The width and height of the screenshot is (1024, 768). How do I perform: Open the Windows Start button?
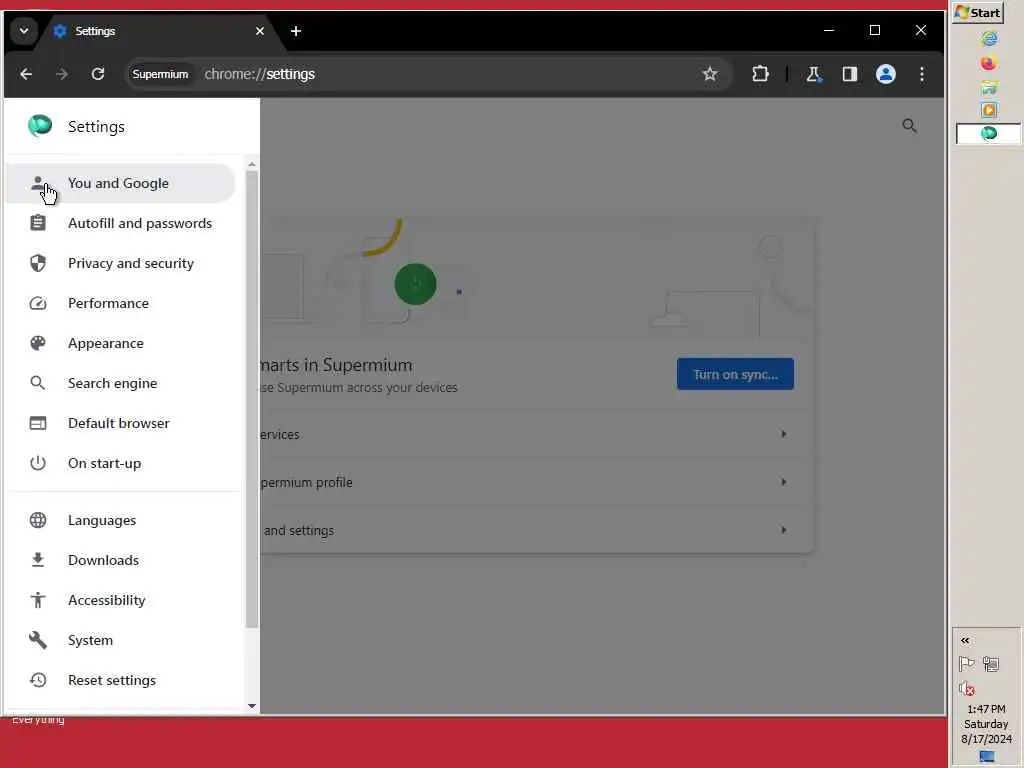[978, 12]
